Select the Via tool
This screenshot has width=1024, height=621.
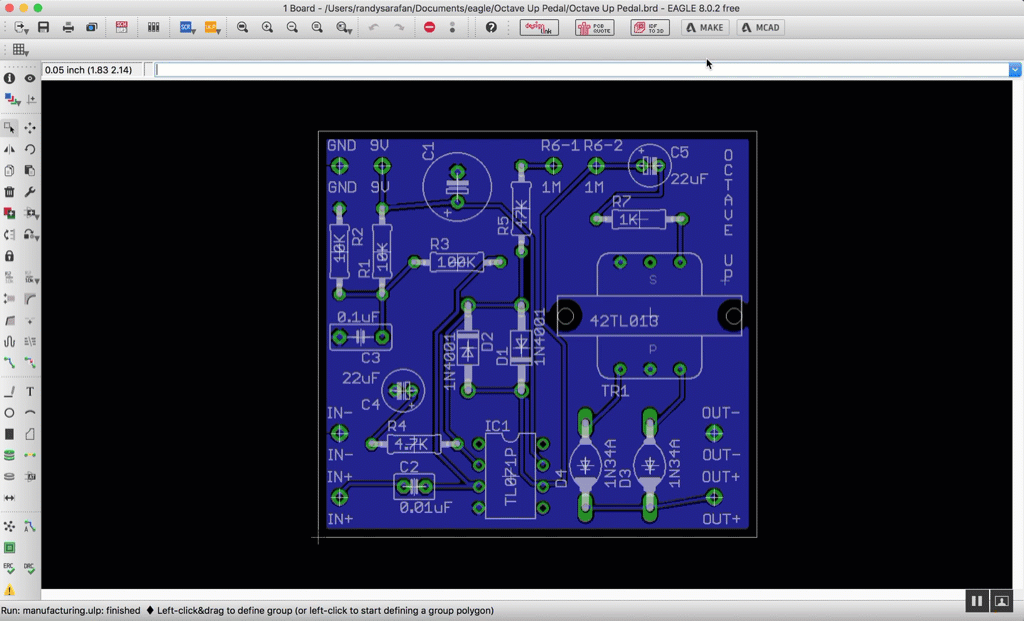9,455
